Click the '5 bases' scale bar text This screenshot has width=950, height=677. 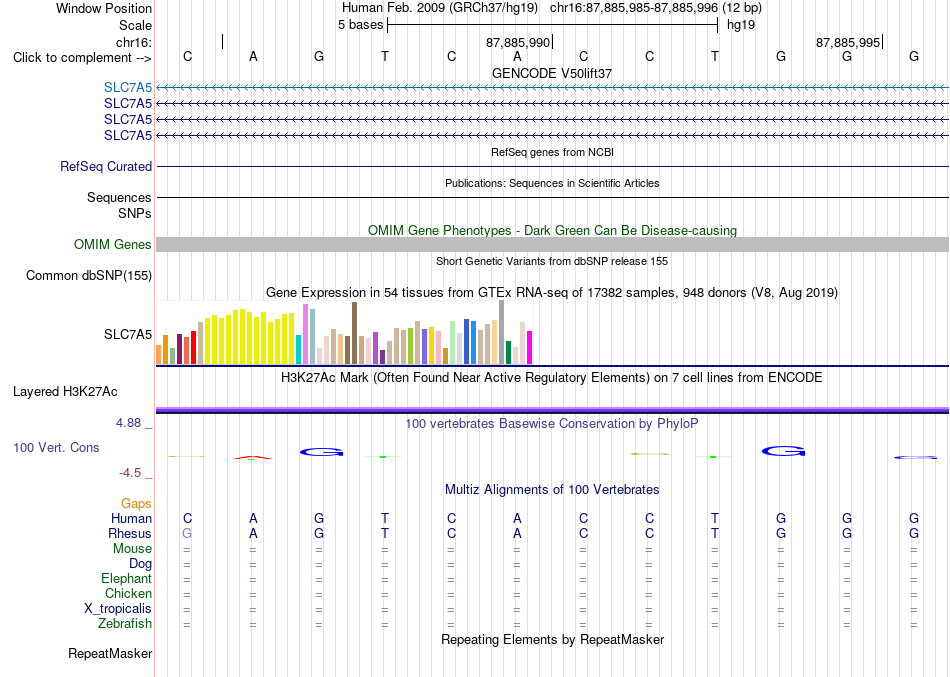(x=360, y=25)
